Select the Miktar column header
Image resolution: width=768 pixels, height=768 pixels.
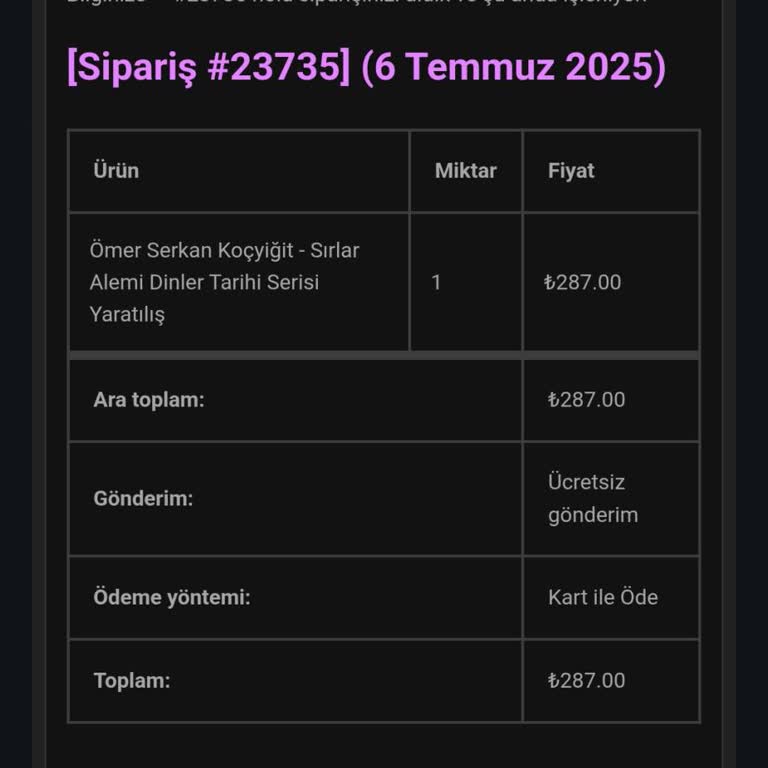[x=465, y=171]
